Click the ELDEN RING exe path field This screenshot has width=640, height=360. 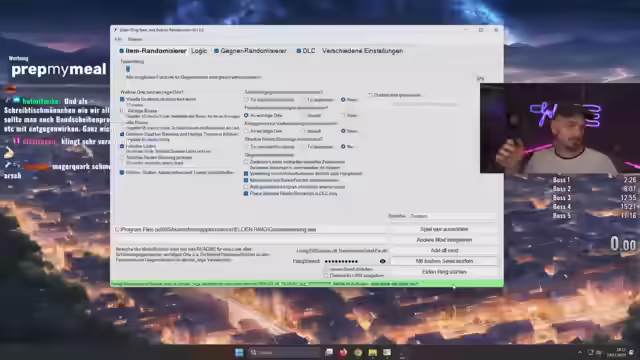click(250, 230)
